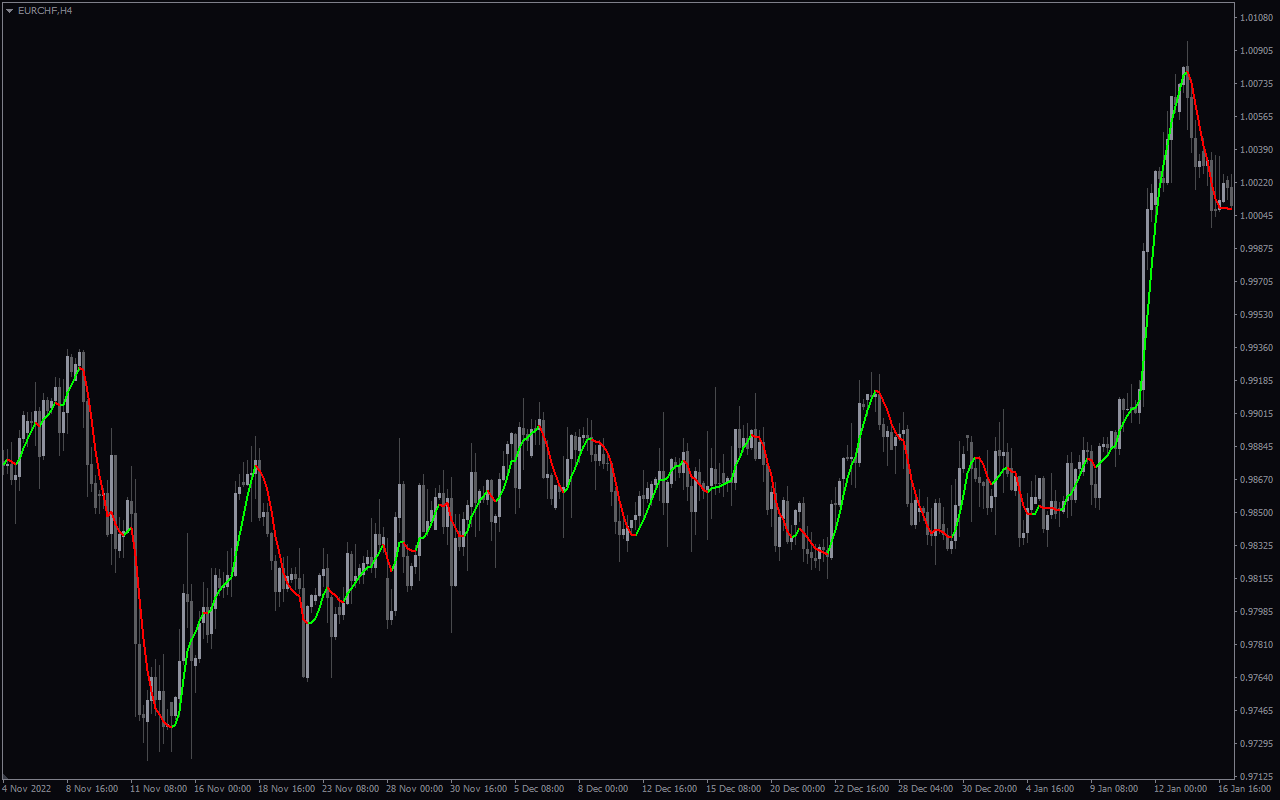Click the 28 Nov 00:00 time label
The width and height of the screenshot is (1280, 800).
click(x=413, y=789)
